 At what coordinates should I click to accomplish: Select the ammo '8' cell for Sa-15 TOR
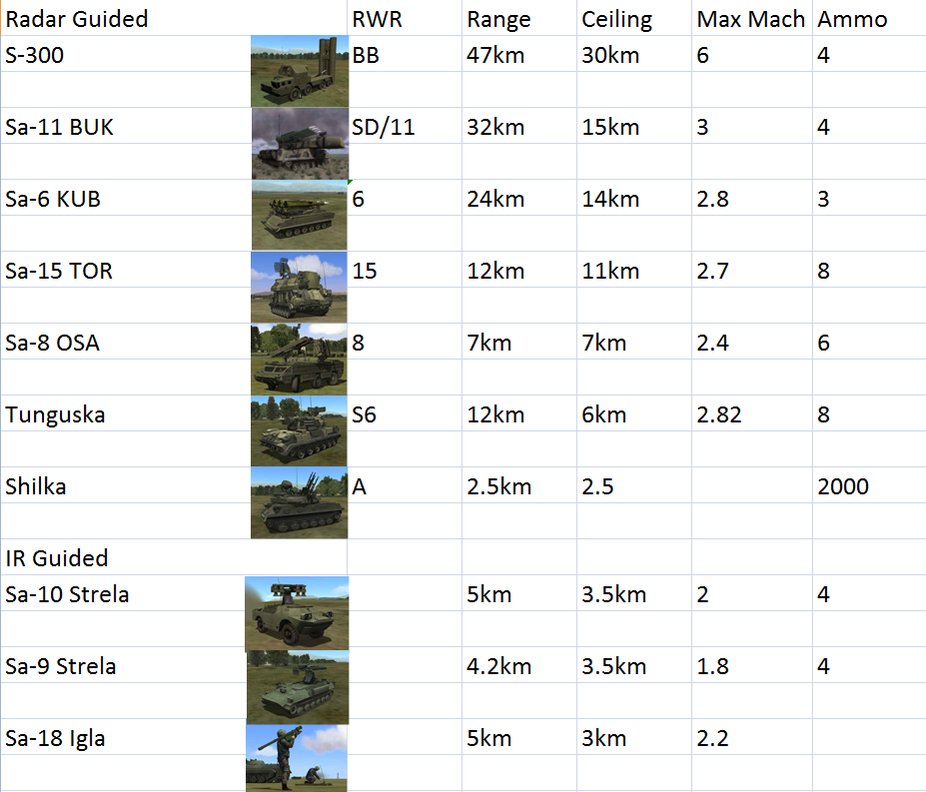pos(869,270)
